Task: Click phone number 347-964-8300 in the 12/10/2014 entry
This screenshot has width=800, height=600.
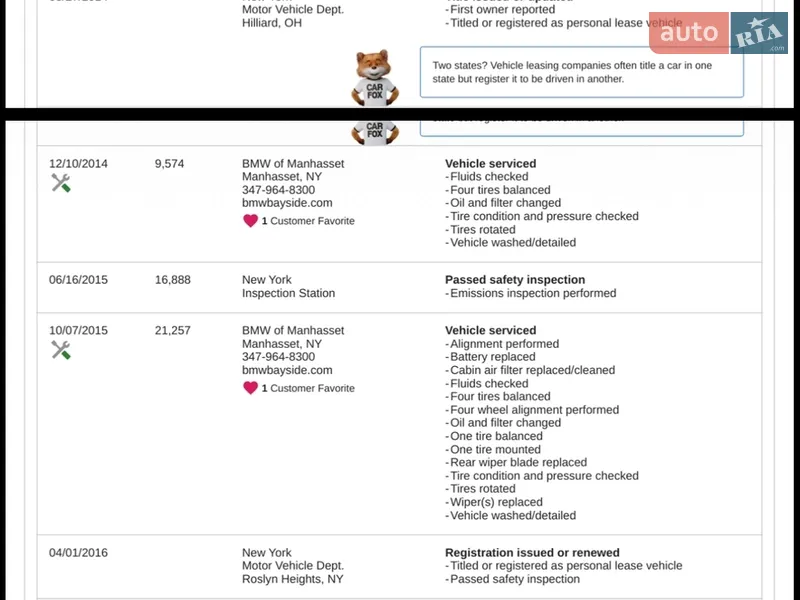Action: [278, 190]
